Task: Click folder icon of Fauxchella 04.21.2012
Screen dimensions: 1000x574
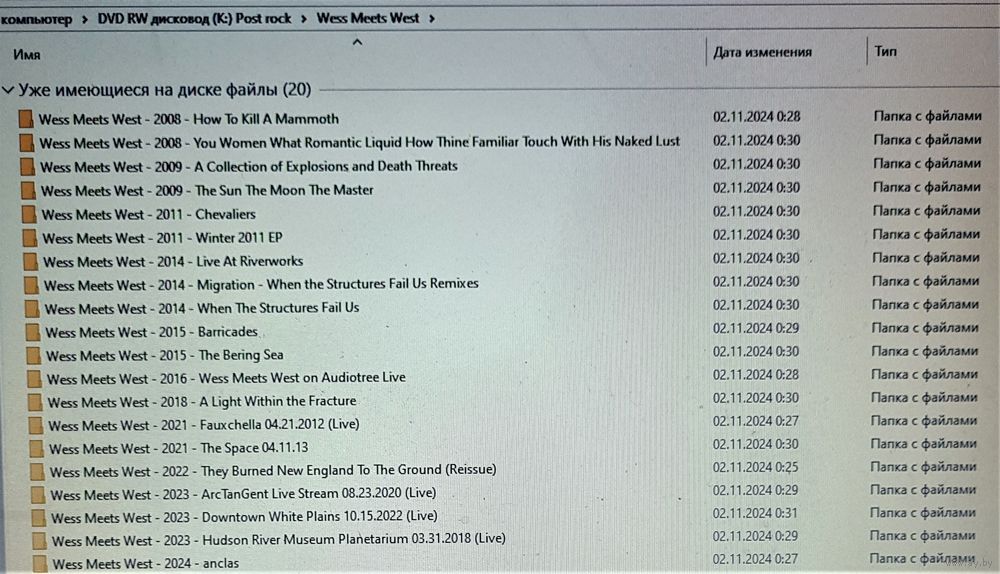Action: tap(36, 425)
